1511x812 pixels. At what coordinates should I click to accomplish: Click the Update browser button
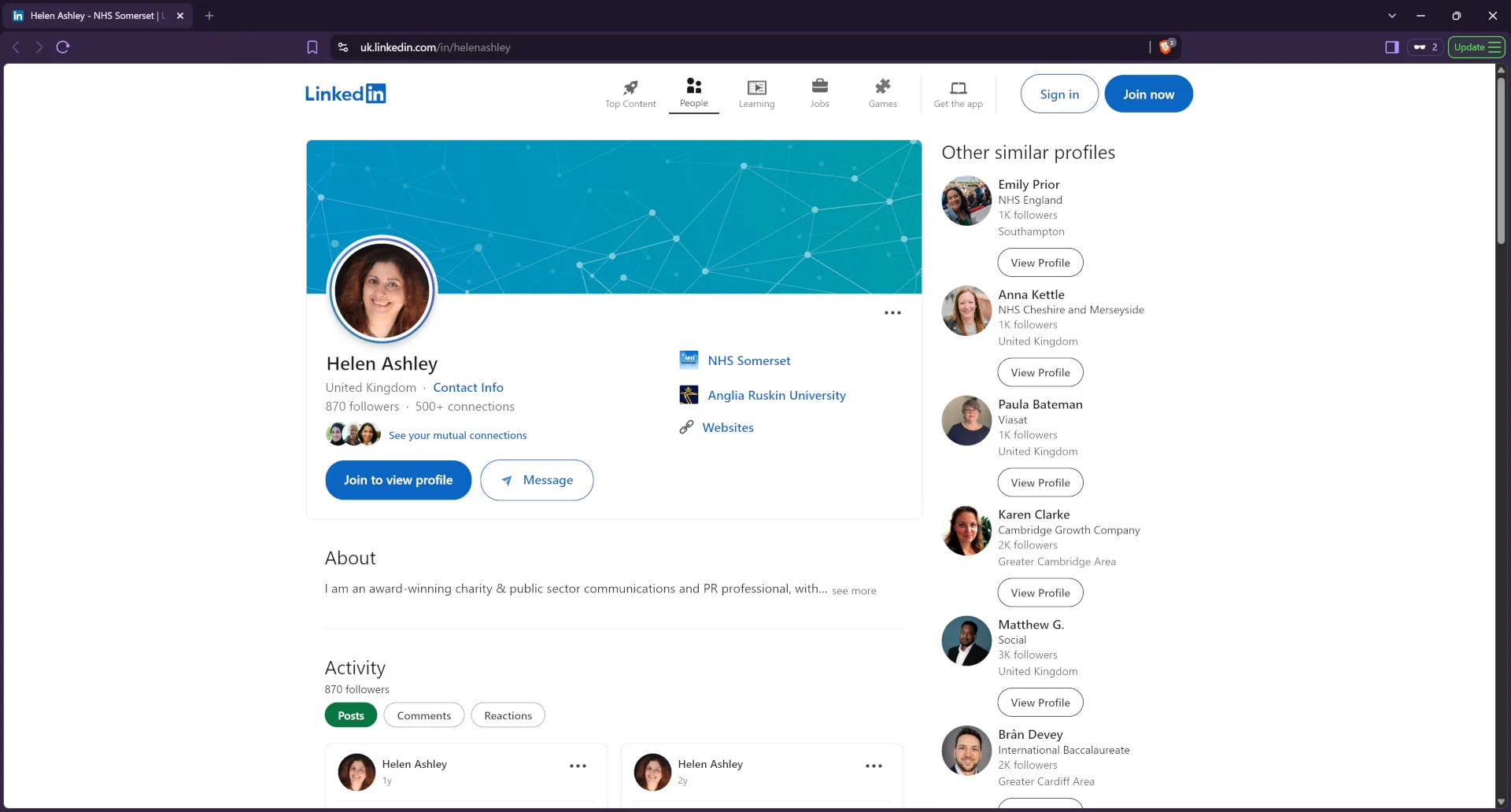click(1476, 47)
